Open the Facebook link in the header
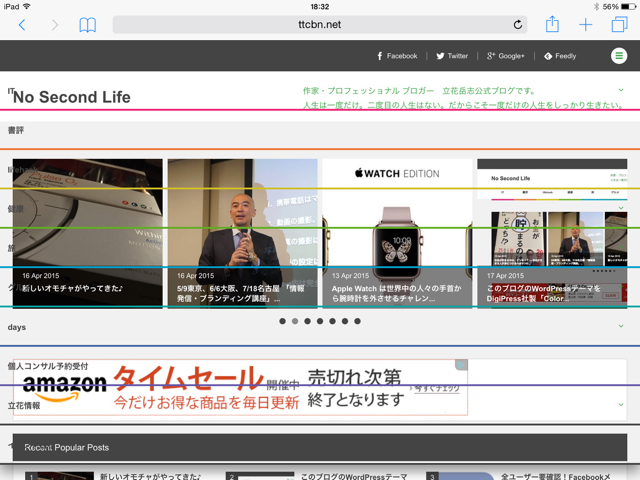The image size is (640, 480). (x=396, y=56)
